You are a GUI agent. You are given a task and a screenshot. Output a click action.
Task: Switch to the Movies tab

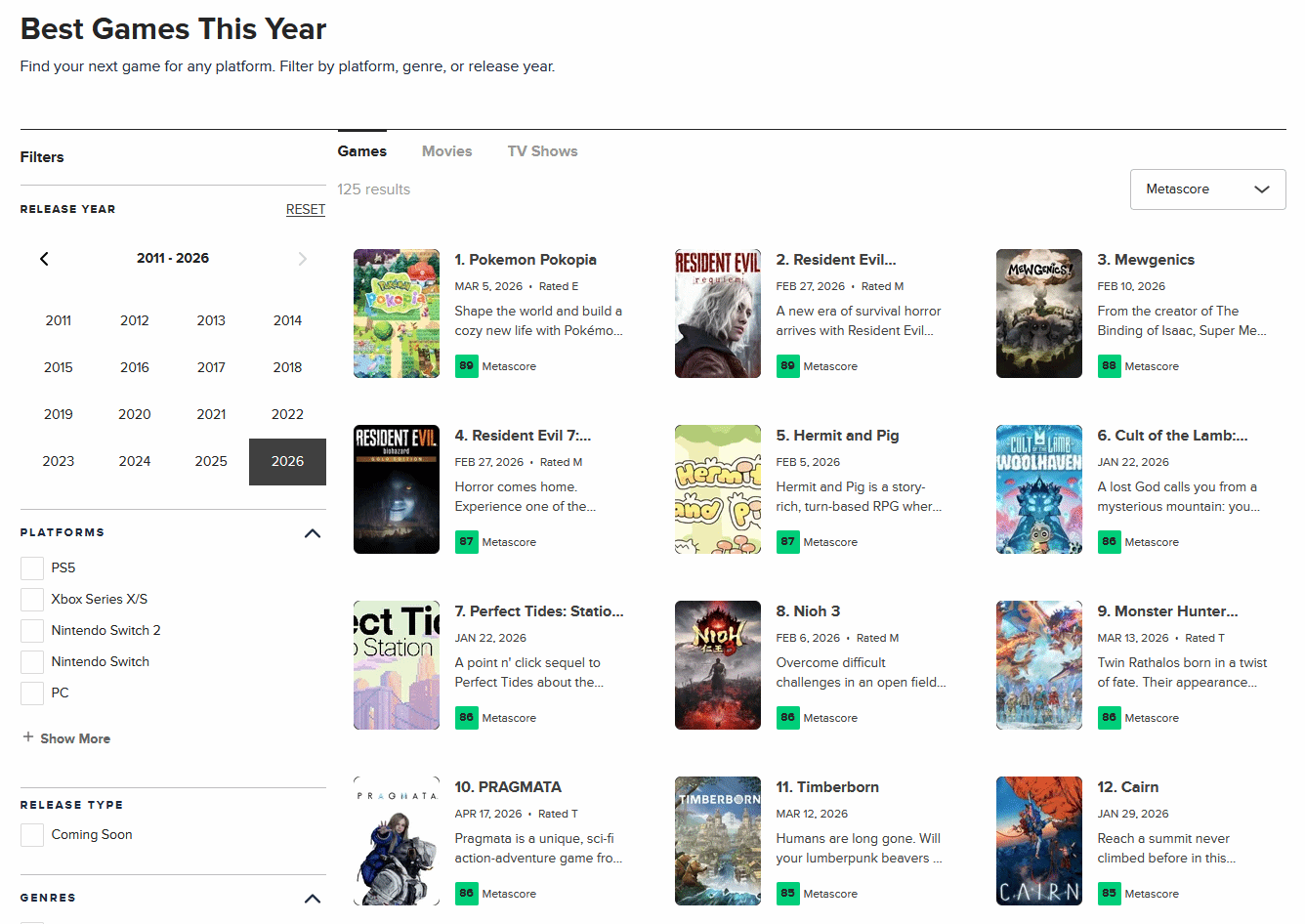(x=446, y=151)
